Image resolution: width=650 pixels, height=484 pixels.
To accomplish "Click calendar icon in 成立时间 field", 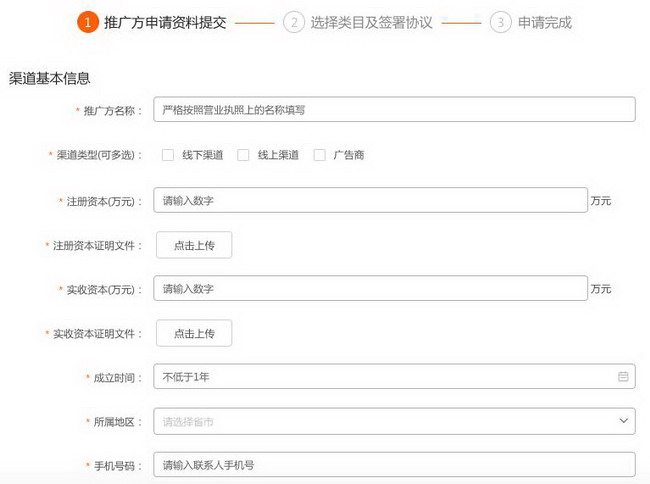I will [x=623, y=377].
